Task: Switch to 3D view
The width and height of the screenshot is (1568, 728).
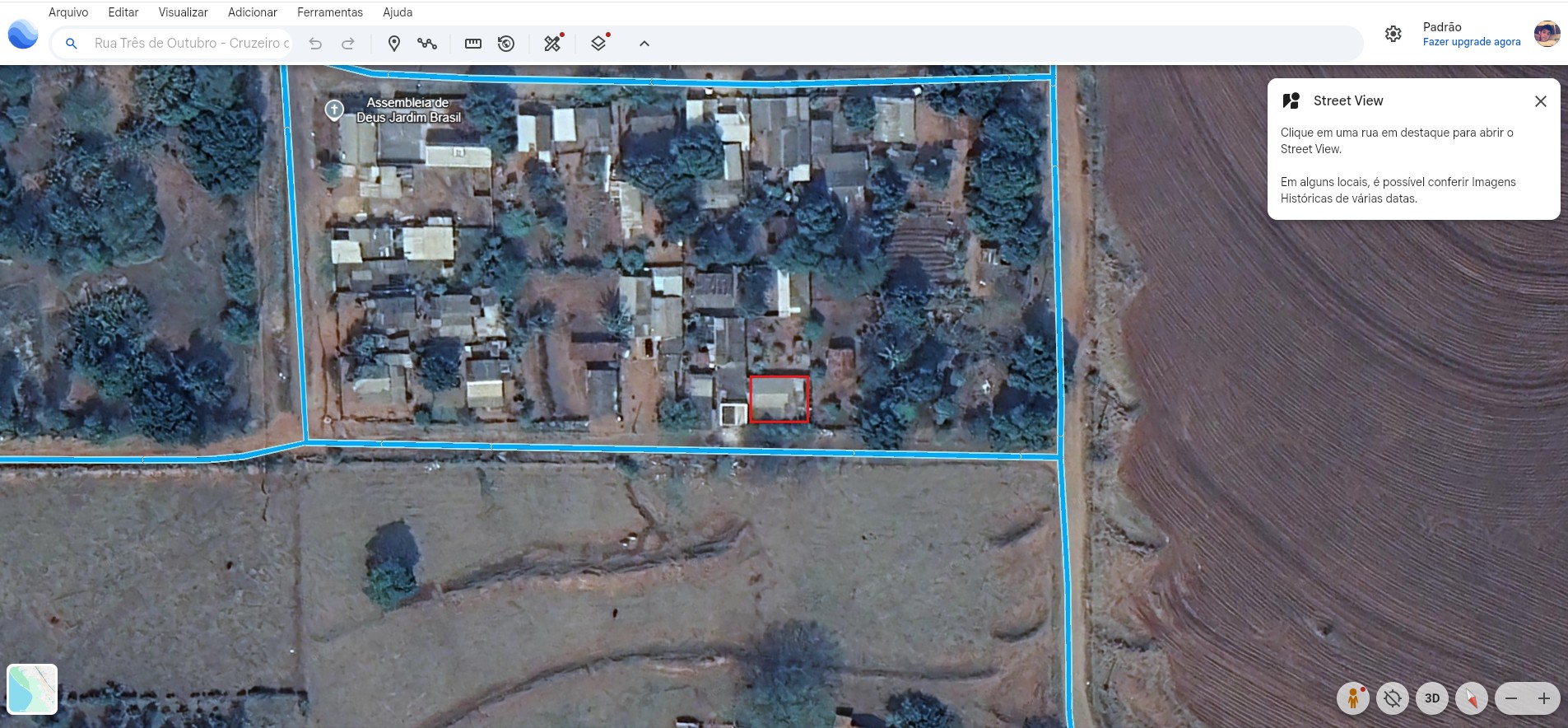Action: tap(1432, 698)
